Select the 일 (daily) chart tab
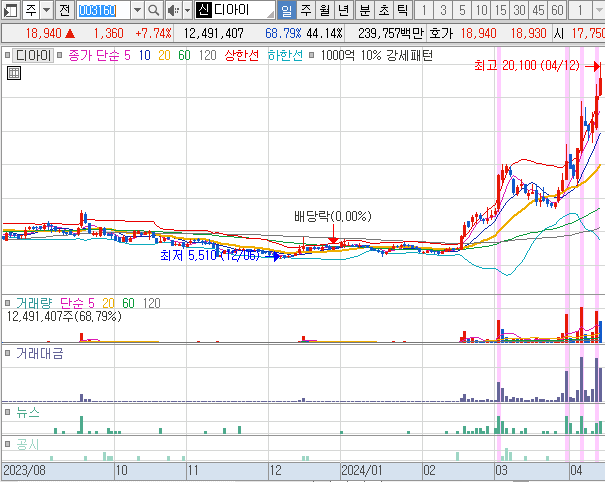This screenshot has width=605, height=482. pos(287,10)
